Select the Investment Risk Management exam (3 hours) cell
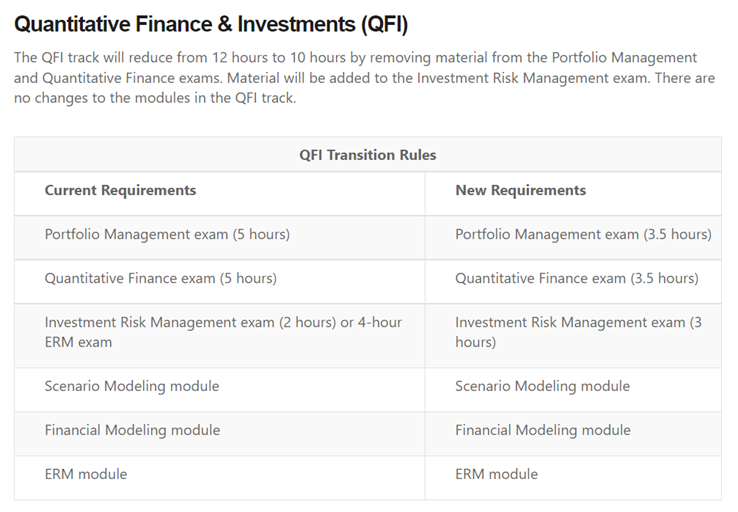This screenshot has width=738, height=512. 578,332
